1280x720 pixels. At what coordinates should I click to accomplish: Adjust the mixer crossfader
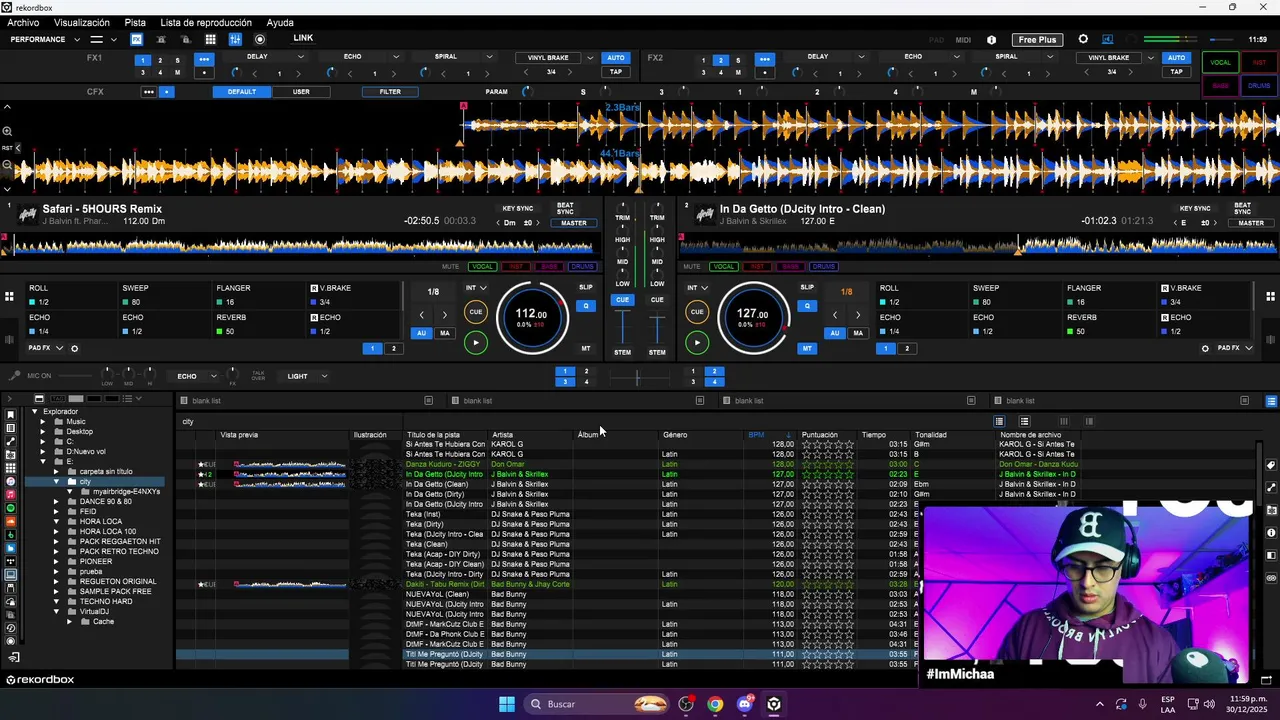[637, 377]
